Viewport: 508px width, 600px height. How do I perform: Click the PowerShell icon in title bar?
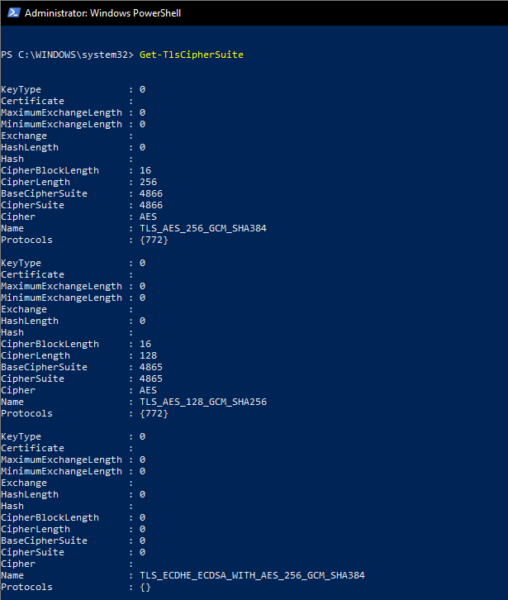[14, 13]
